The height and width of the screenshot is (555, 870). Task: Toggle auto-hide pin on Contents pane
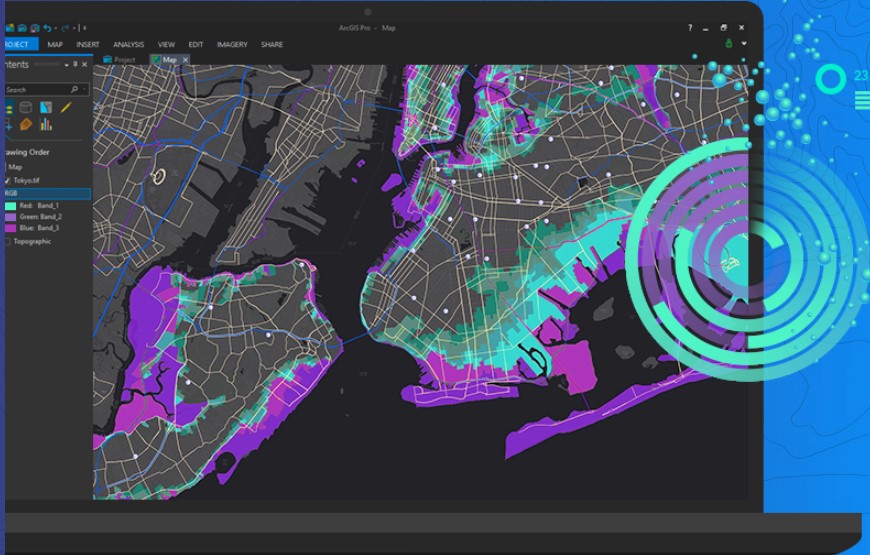pyautogui.click(x=75, y=64)
